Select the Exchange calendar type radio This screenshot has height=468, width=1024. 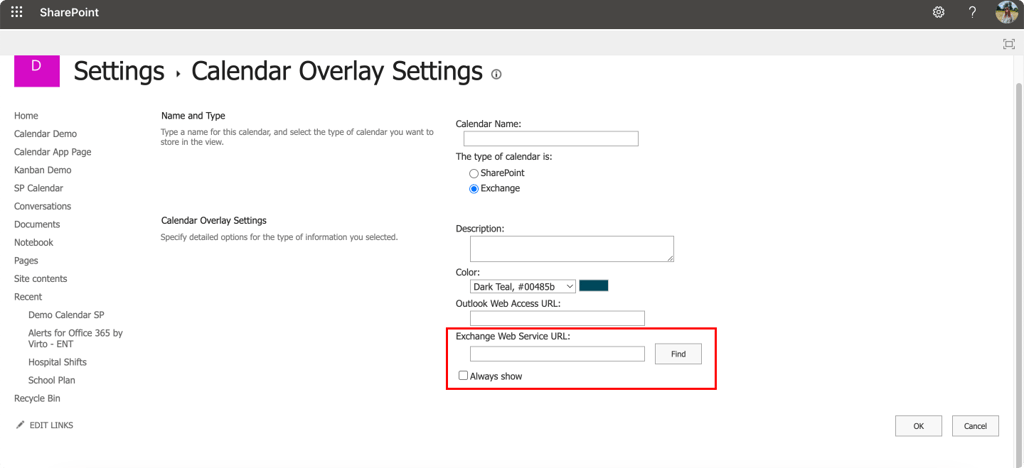(474, 189)
